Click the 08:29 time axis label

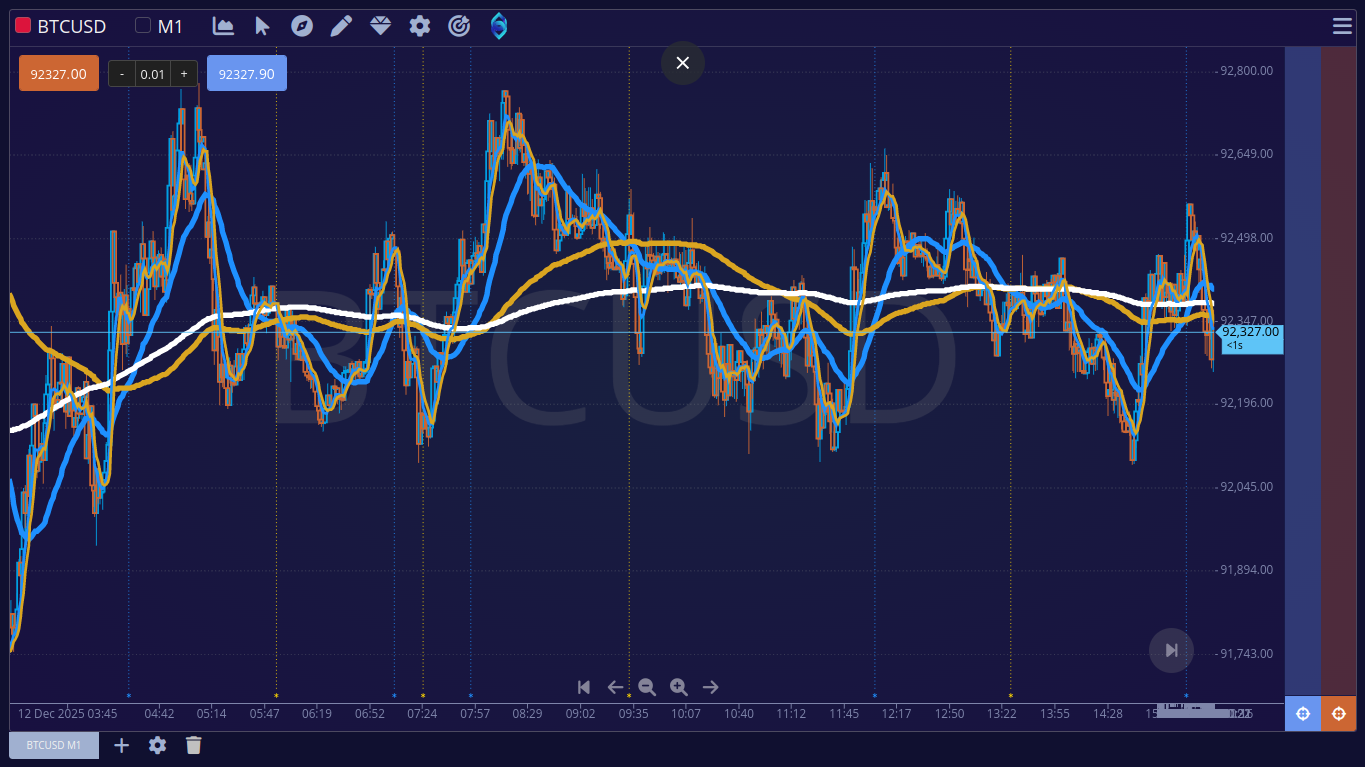(x=528, y=714)
